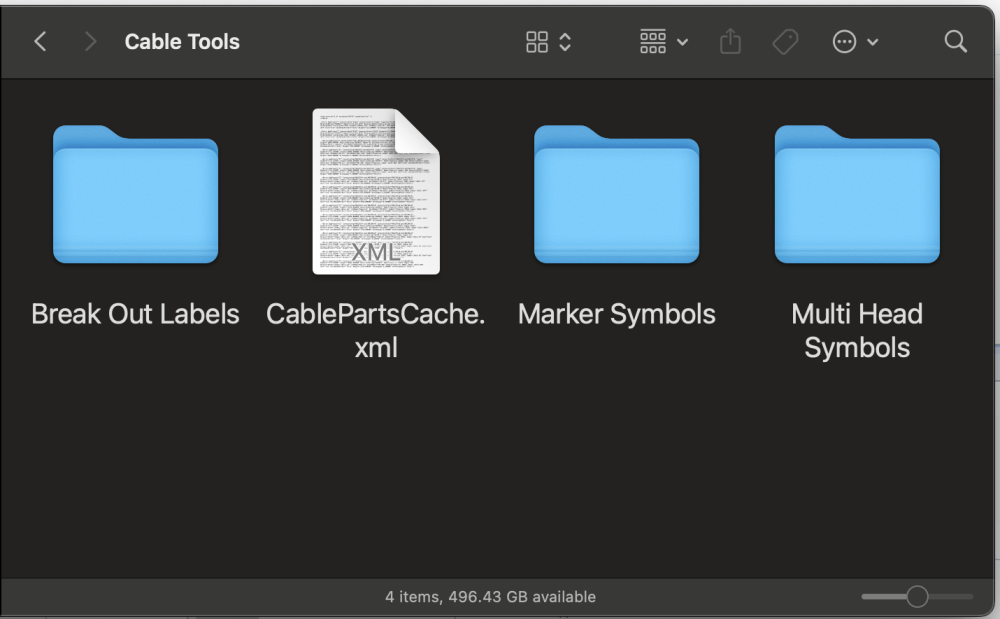This screenshot has width=1000, height=619.
Task: Expand the grouping options chevron
Action: 683,42
